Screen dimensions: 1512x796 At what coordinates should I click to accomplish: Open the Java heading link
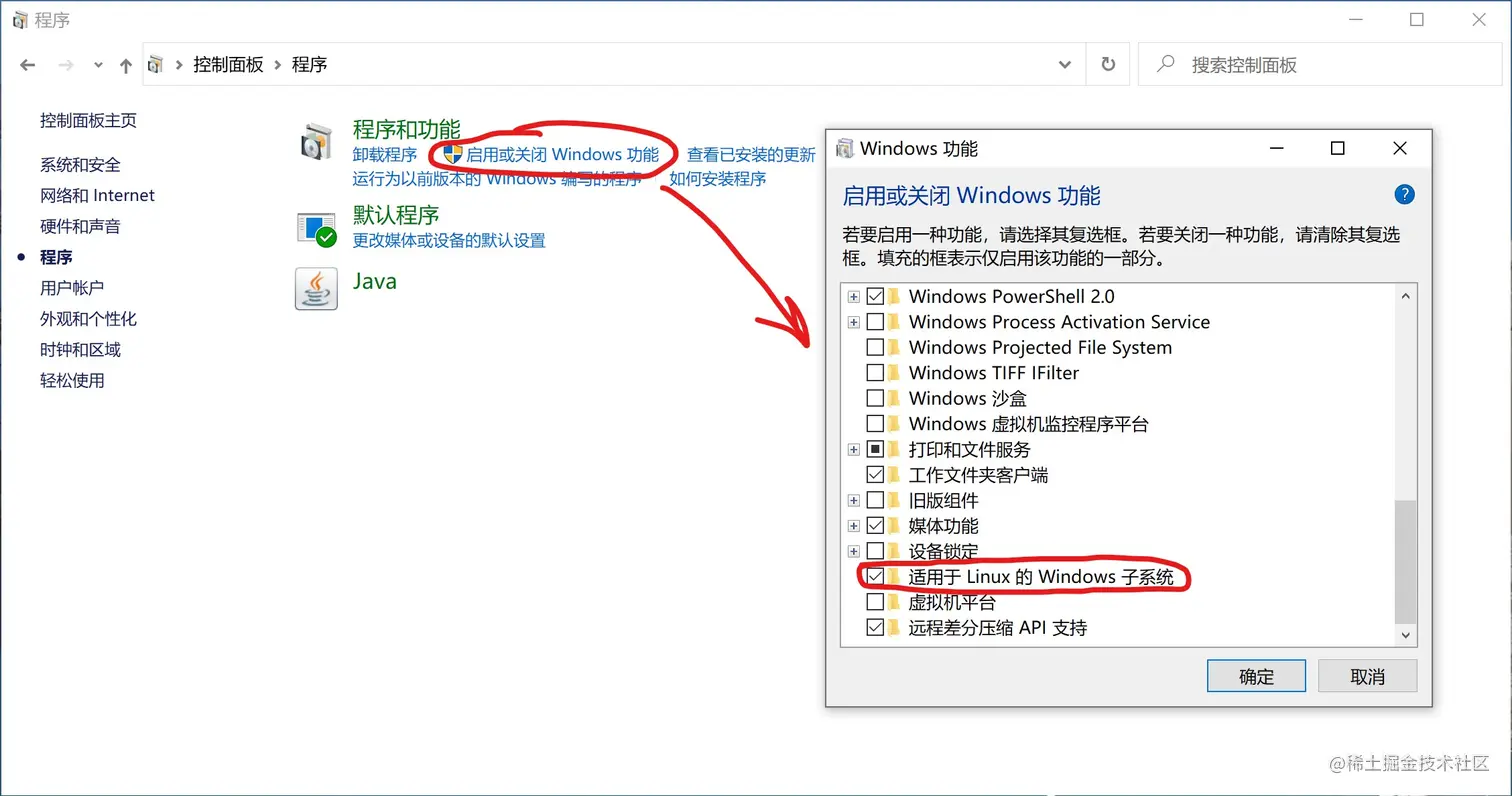click(375, 281)
